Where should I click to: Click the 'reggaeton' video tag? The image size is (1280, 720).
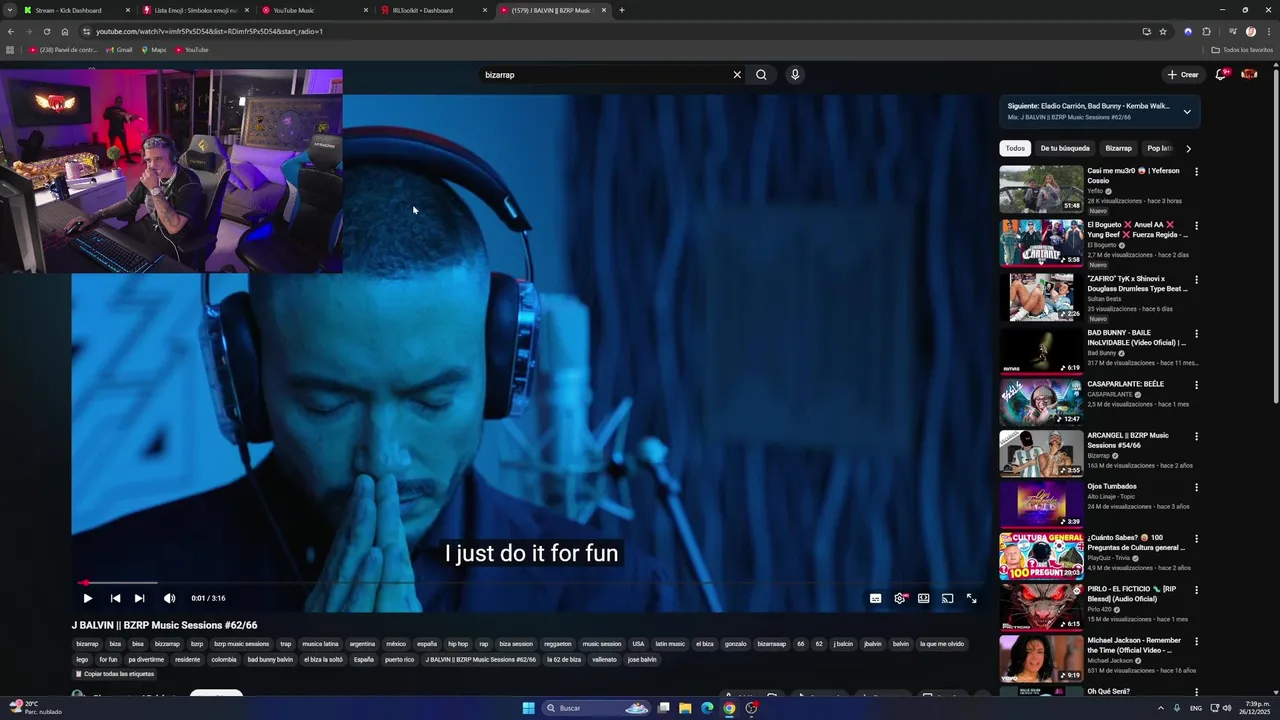558,644
